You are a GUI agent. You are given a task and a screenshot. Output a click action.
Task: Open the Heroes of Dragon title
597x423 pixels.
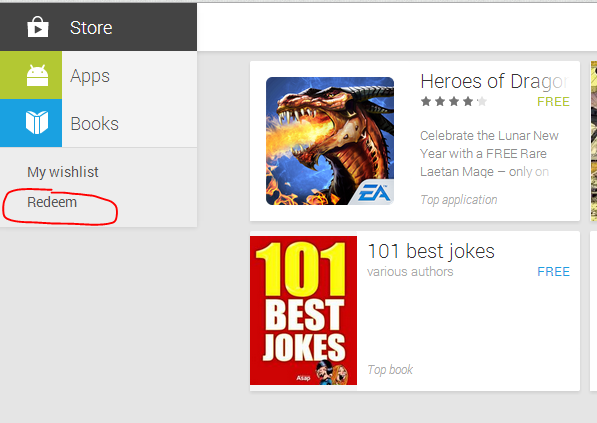(x=495, y=81)
